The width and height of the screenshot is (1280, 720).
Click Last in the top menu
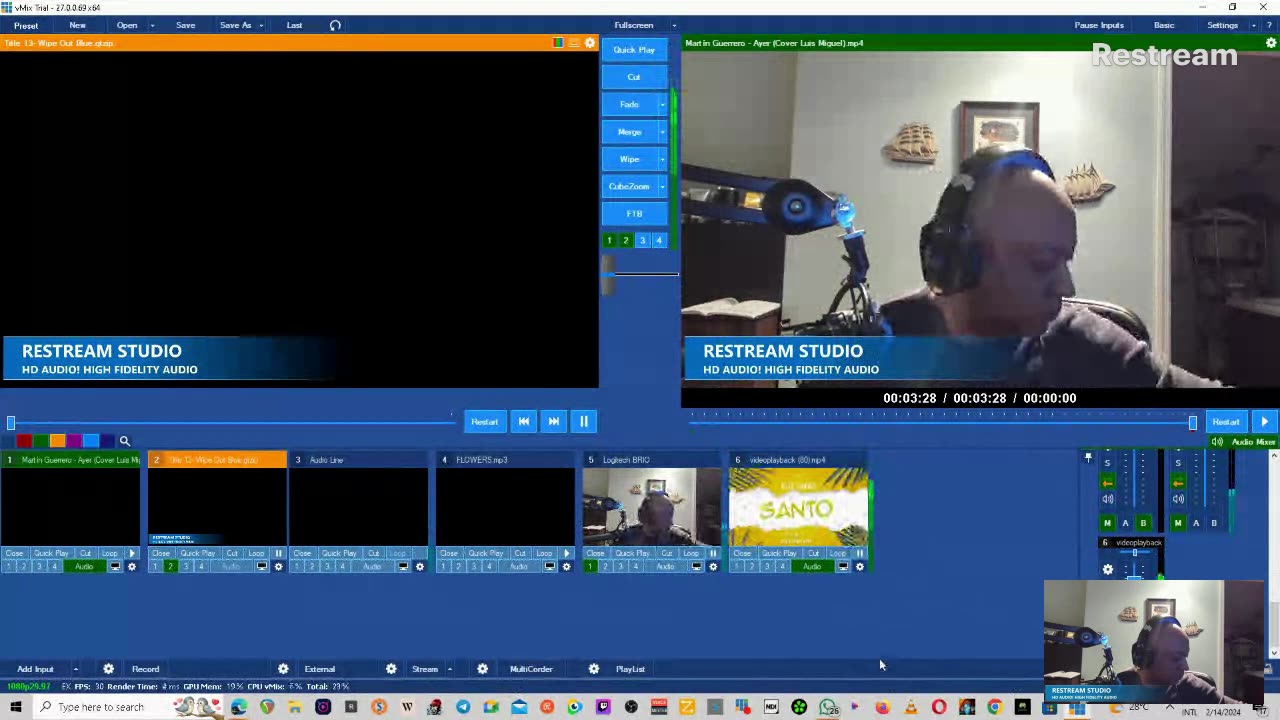point(294,25)
